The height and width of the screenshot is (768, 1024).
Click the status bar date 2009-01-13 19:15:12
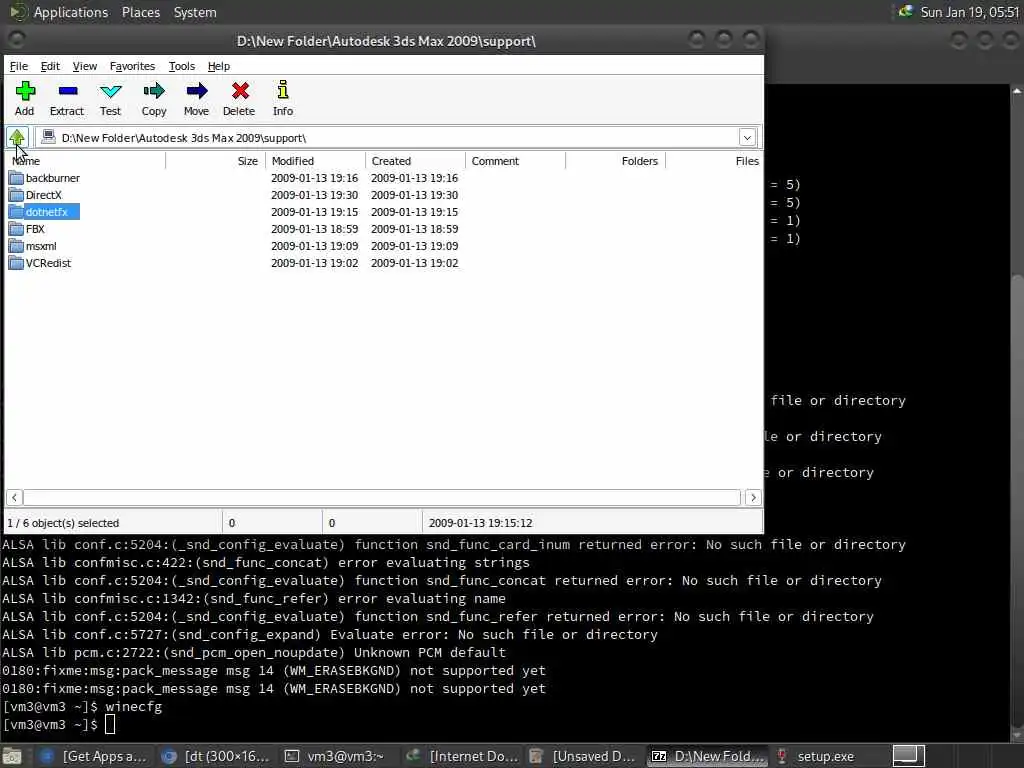pos(480,522)
